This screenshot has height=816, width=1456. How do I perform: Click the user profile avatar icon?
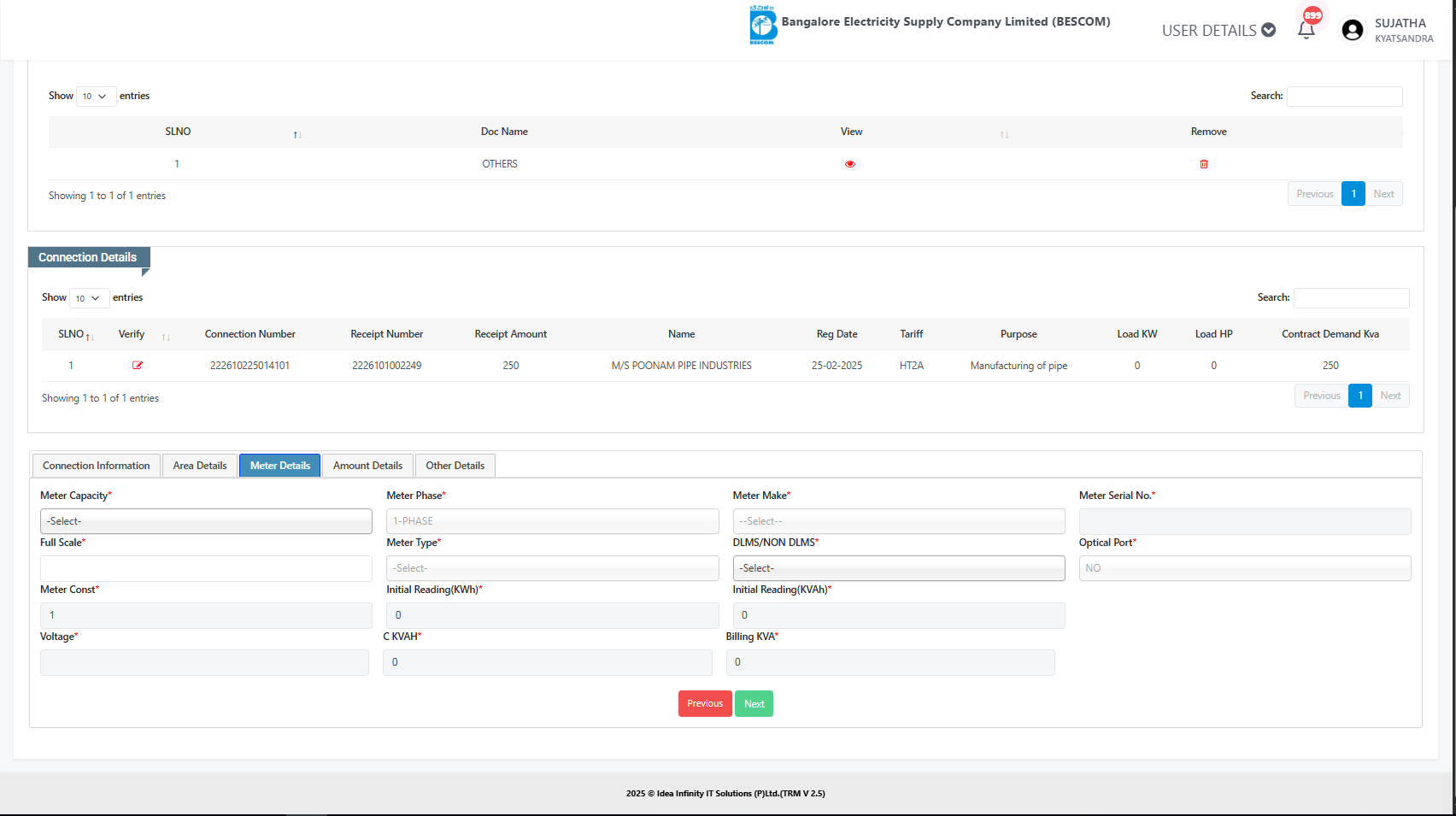[1352, 30]
